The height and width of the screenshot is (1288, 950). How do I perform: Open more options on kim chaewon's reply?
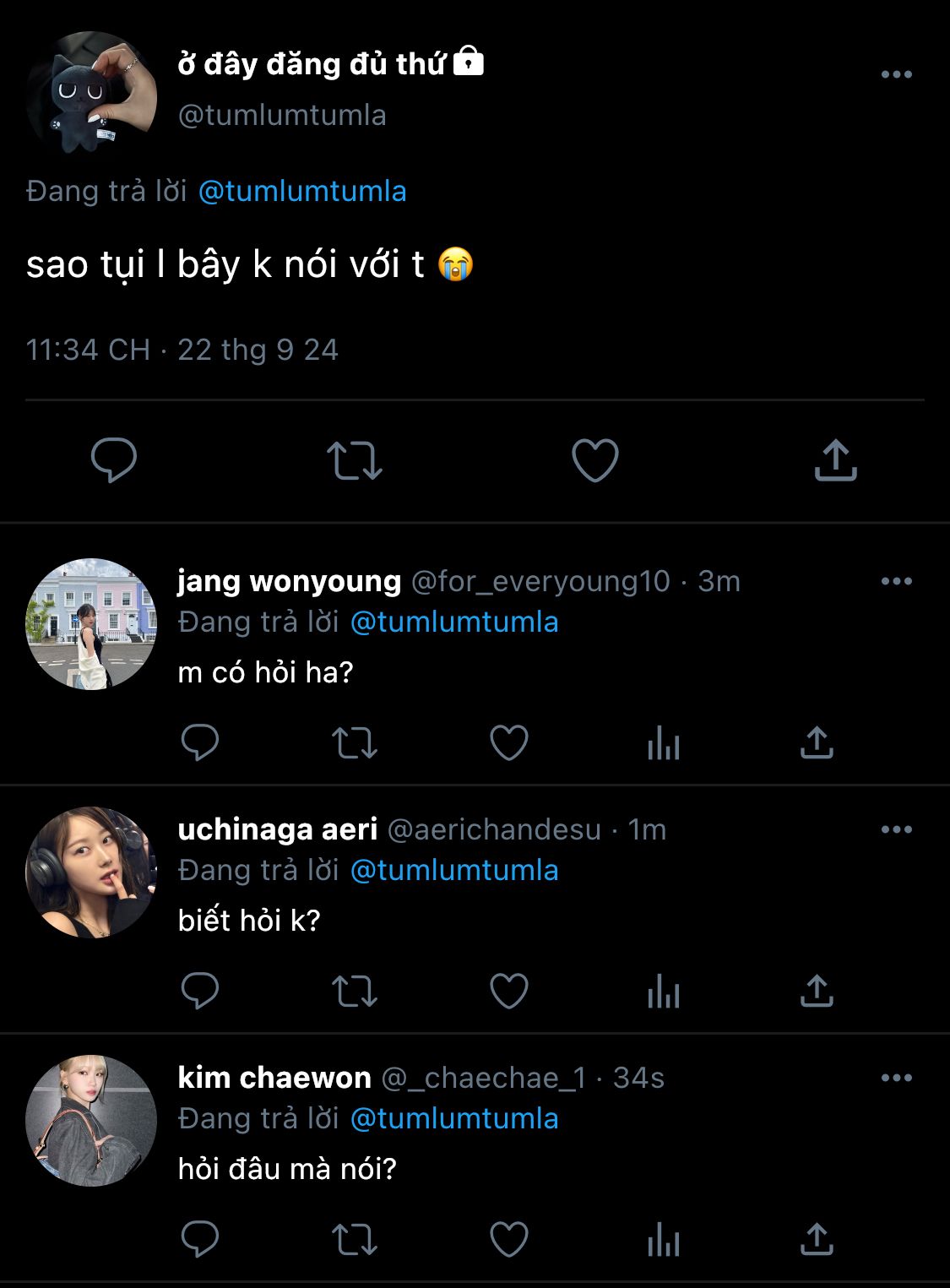pos(896,1078)
